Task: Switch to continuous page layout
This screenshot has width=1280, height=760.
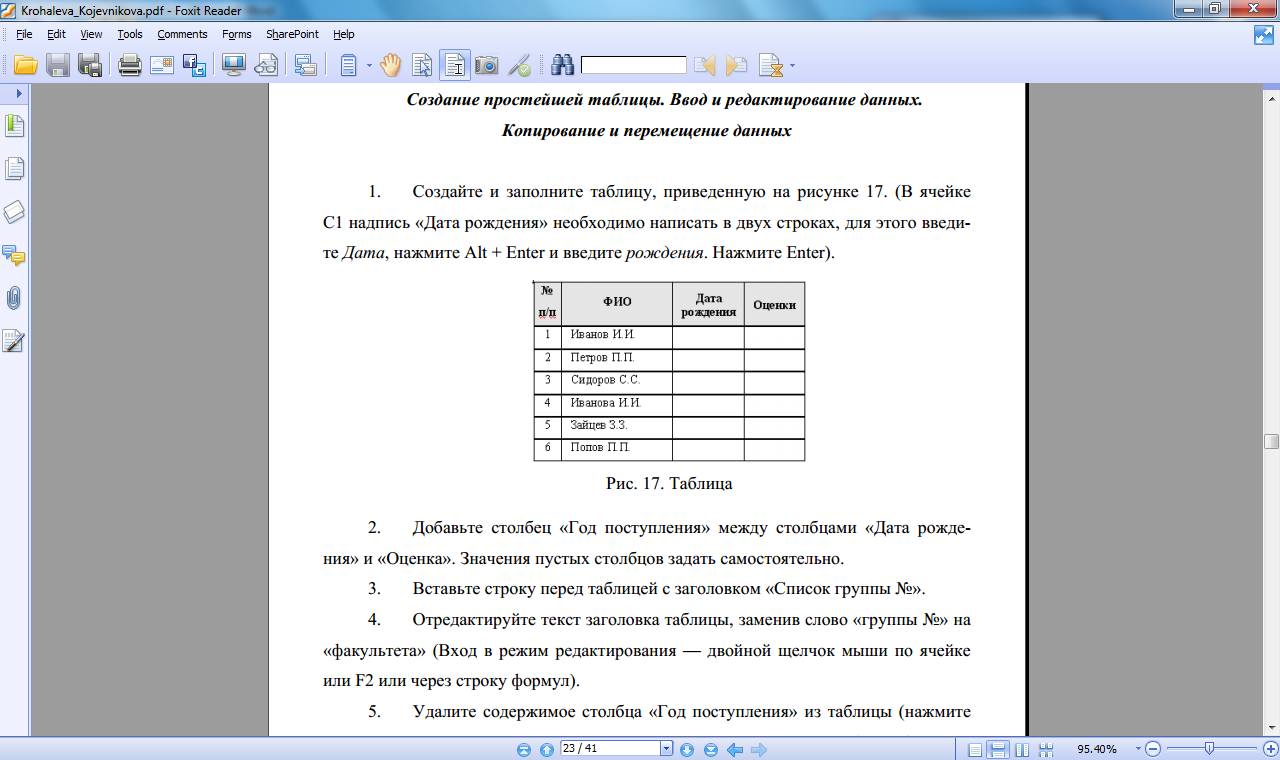Action: 998,749
